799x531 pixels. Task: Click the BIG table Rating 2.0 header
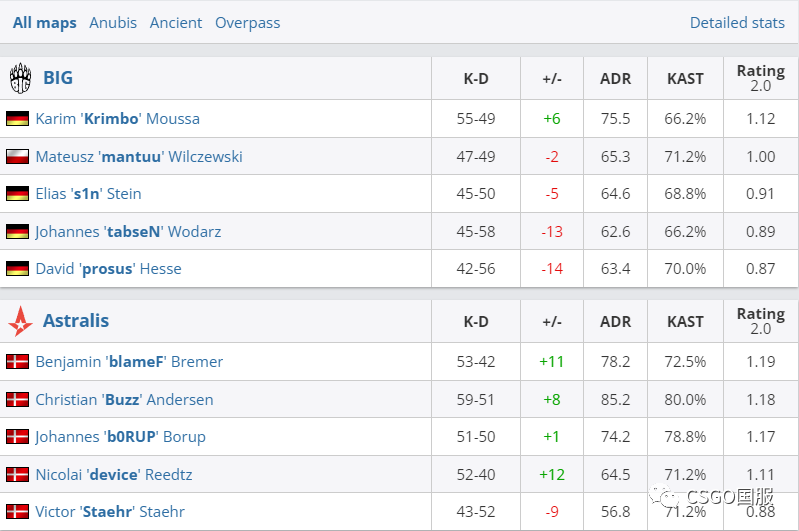pos(760,78)
